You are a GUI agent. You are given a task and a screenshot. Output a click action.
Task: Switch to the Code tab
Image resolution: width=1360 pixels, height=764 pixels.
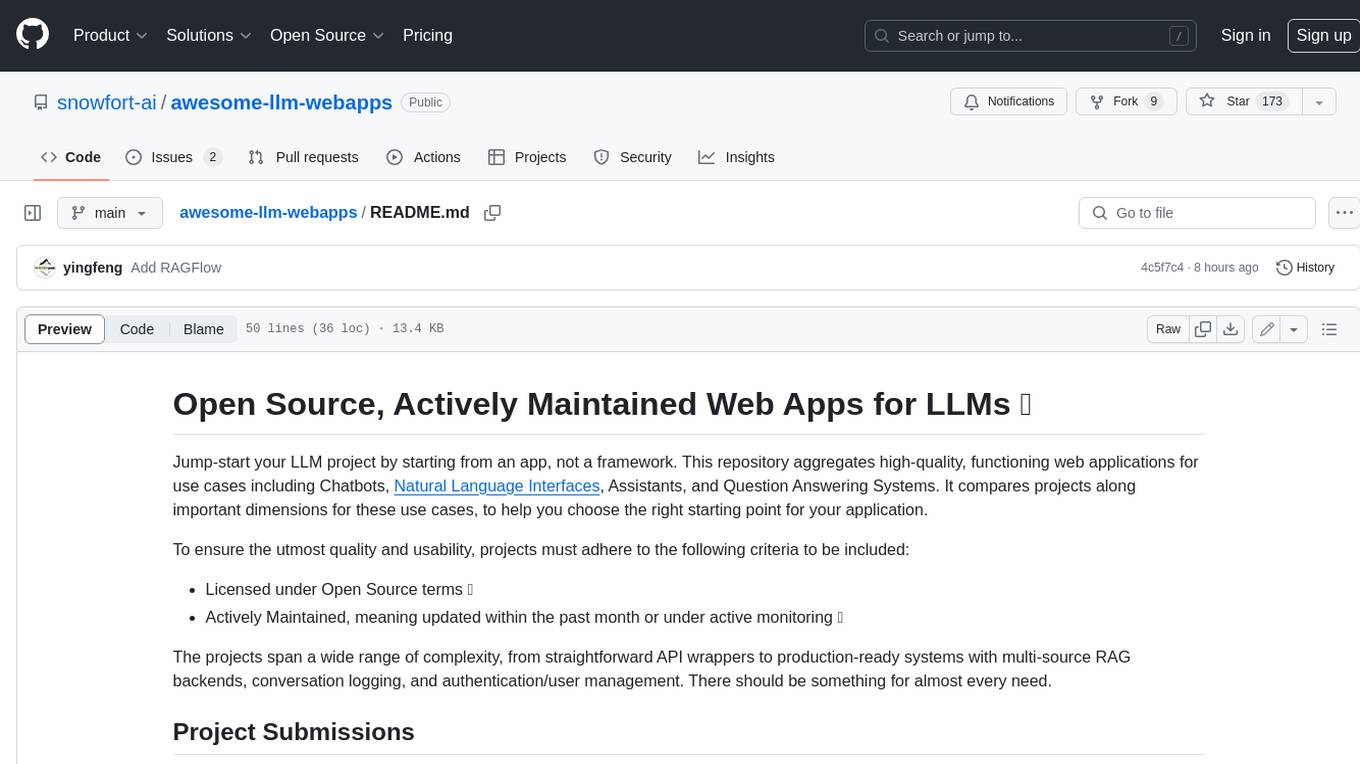coord(71,157)
